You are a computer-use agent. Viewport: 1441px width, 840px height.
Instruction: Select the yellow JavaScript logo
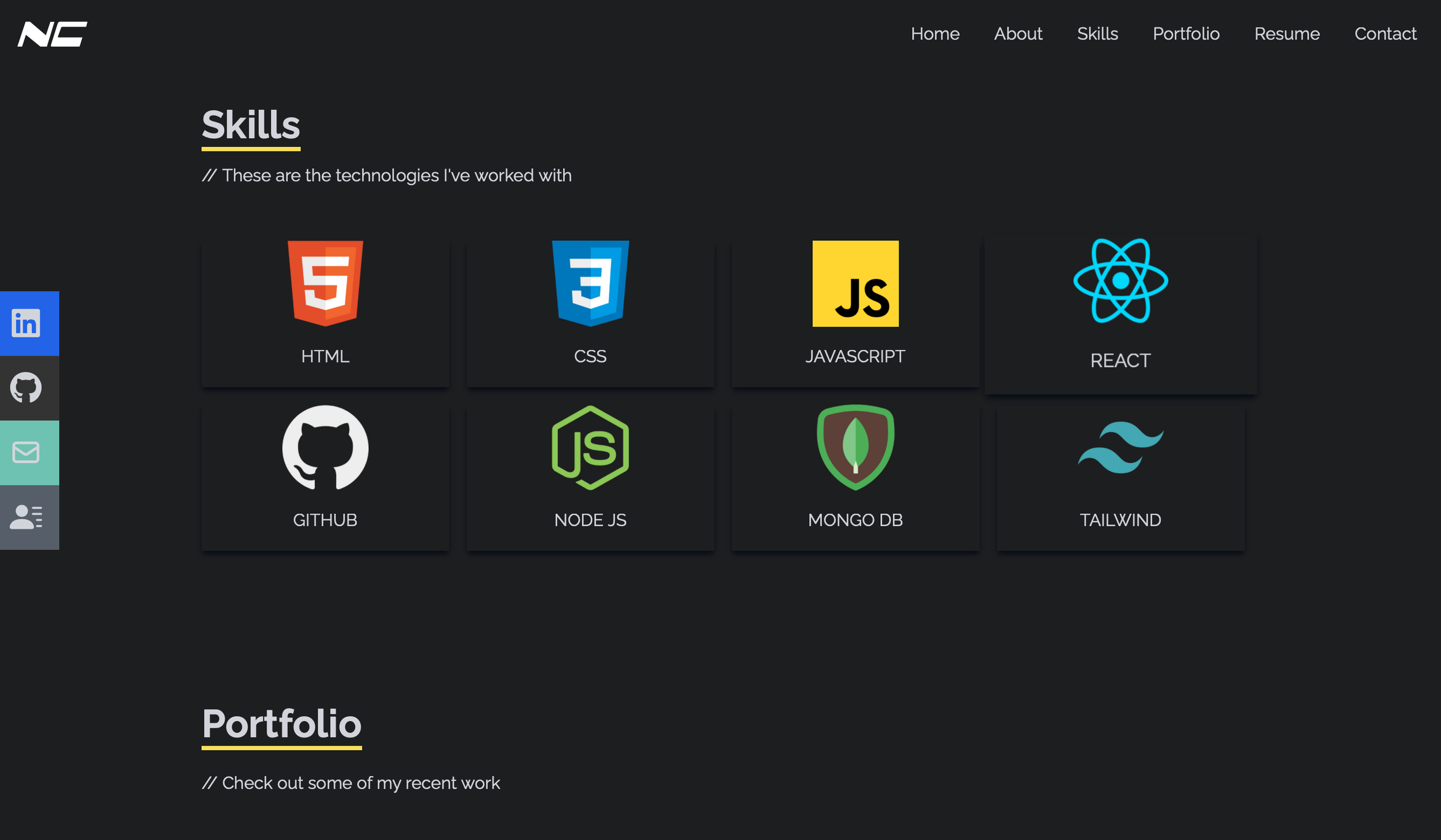855,283
